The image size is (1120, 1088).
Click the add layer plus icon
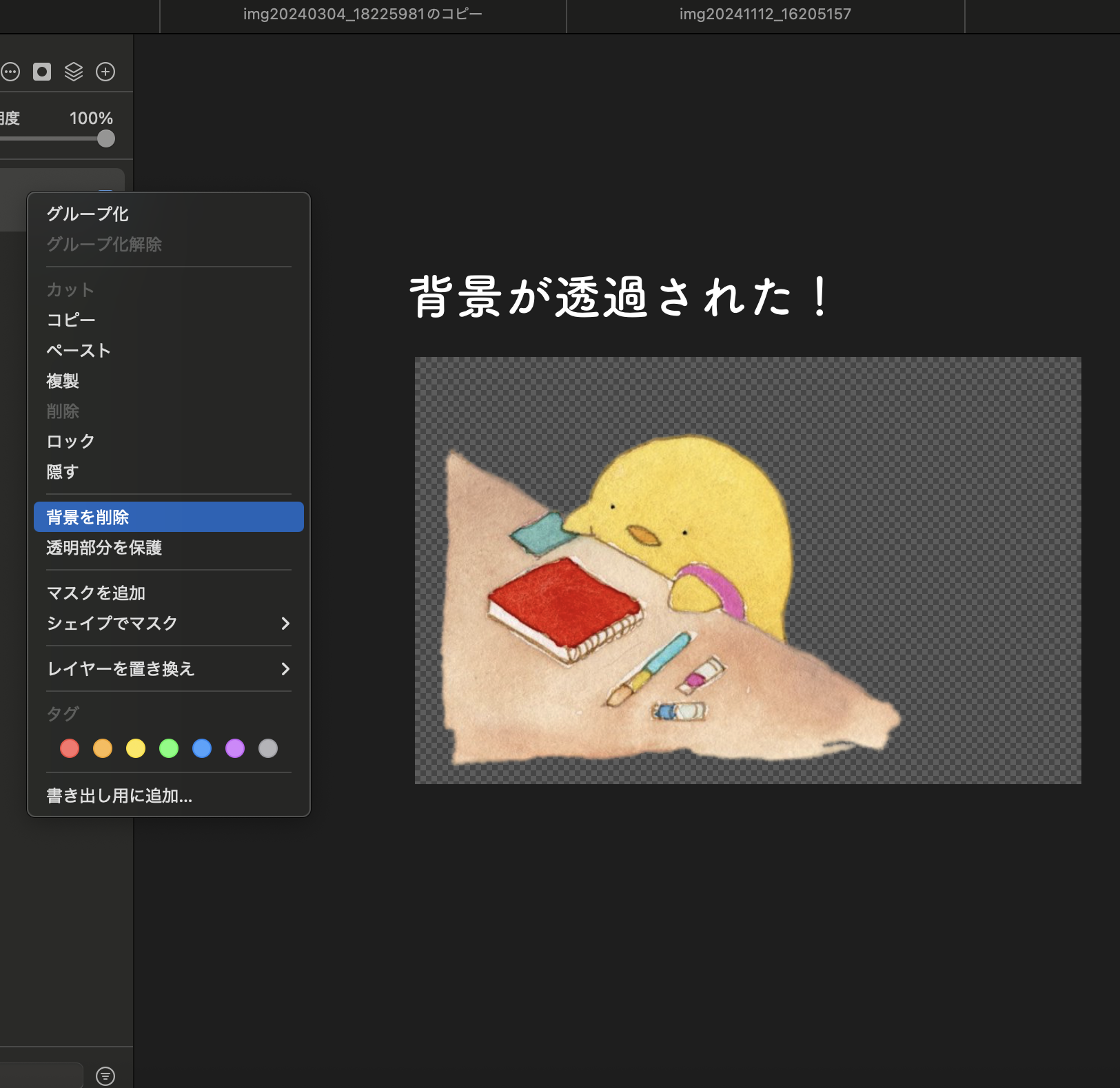[x=105, y=72]
